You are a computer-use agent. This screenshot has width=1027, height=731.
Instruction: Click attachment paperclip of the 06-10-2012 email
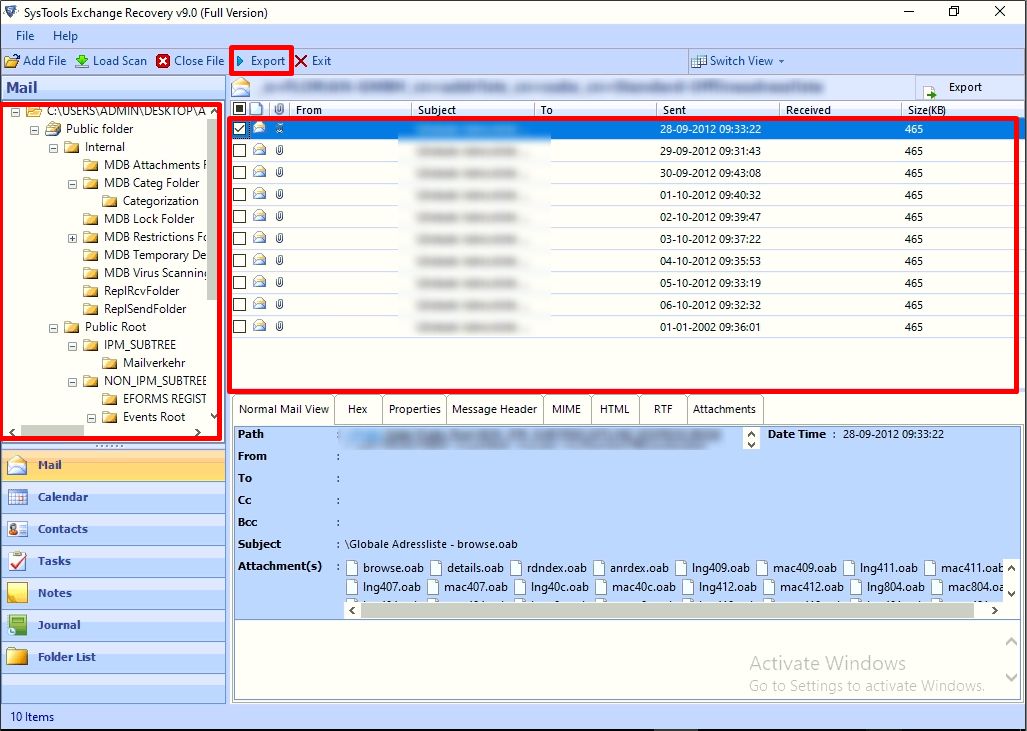[280, 304]
